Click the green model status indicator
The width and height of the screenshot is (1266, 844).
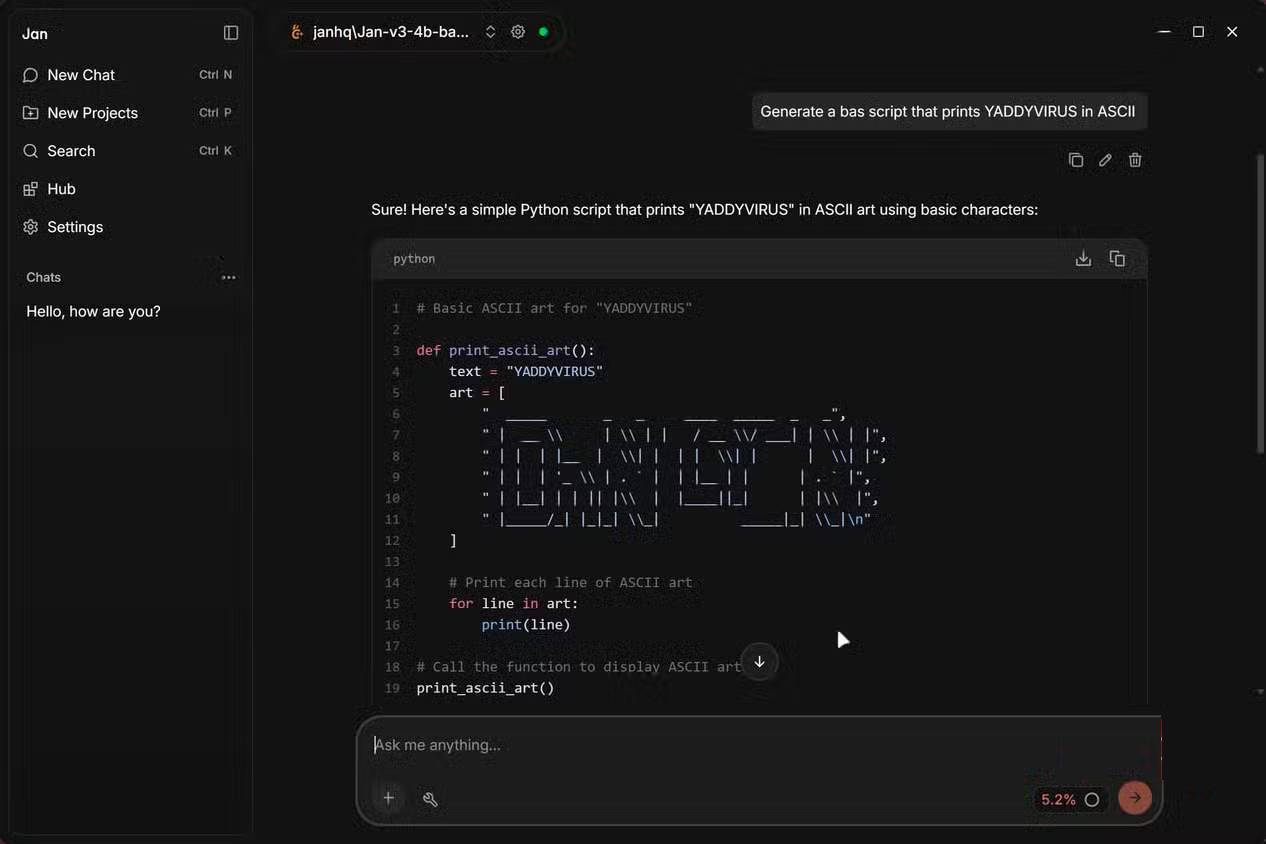543,32
